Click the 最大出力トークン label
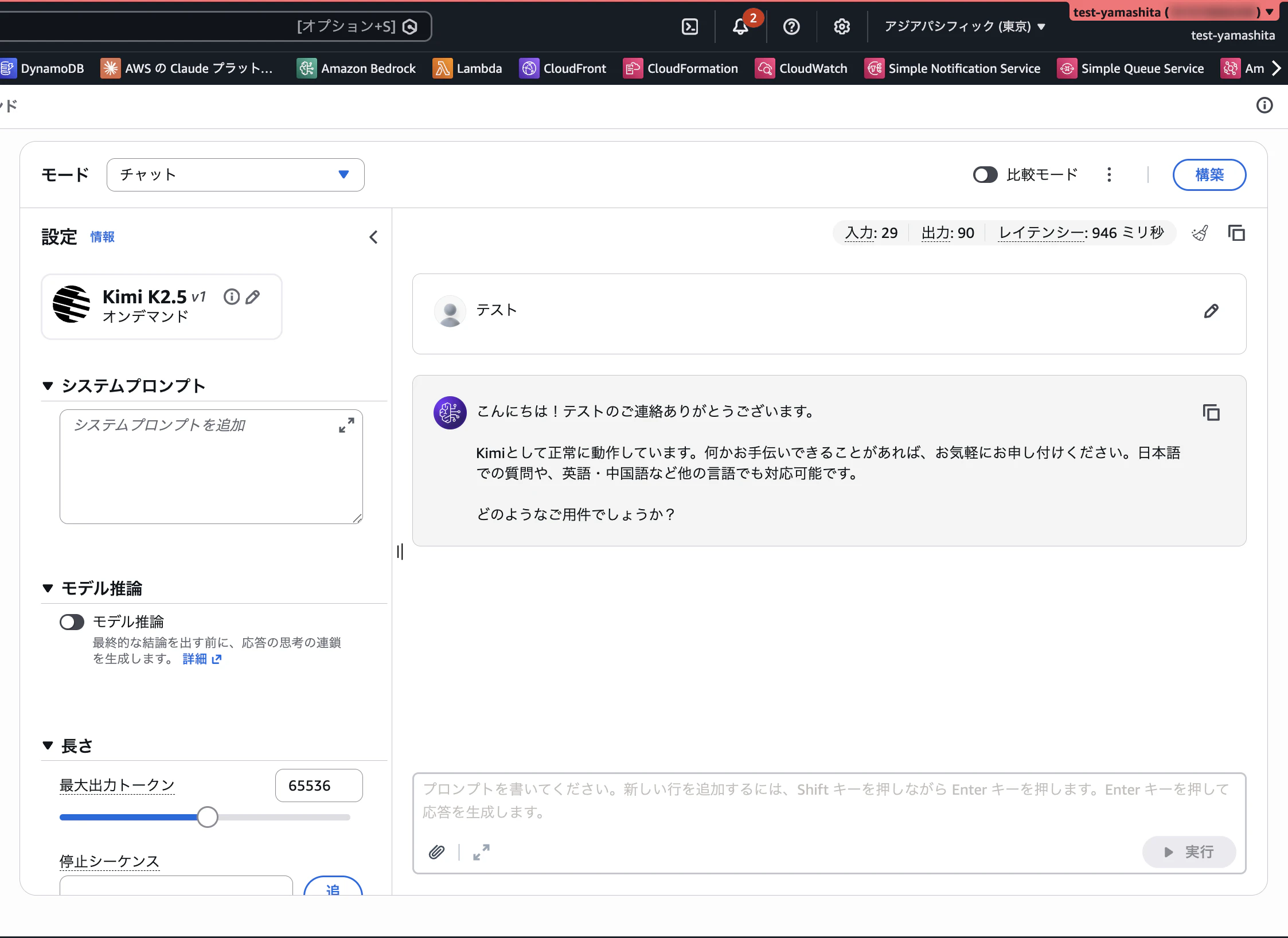The image size is (1288, 938). (117, 785)
